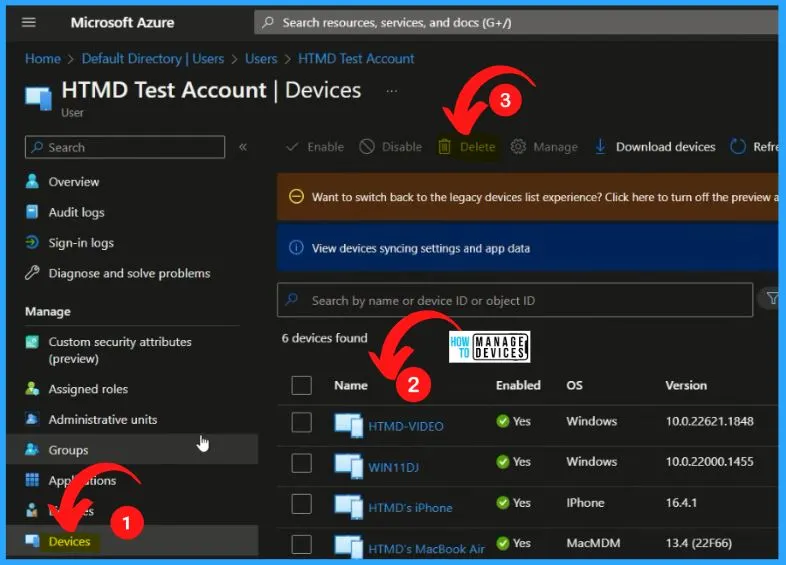Click the HTMD's iPhone device icon
The height and width of the screenshot is (565, 786).
[348, 507]
